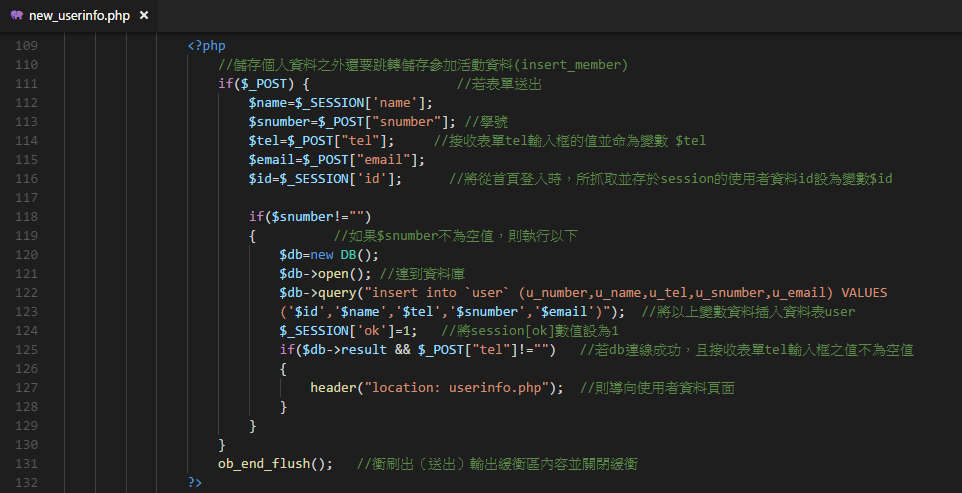Click line number 120
Screen dimensions: 962x493
point(26,254)
